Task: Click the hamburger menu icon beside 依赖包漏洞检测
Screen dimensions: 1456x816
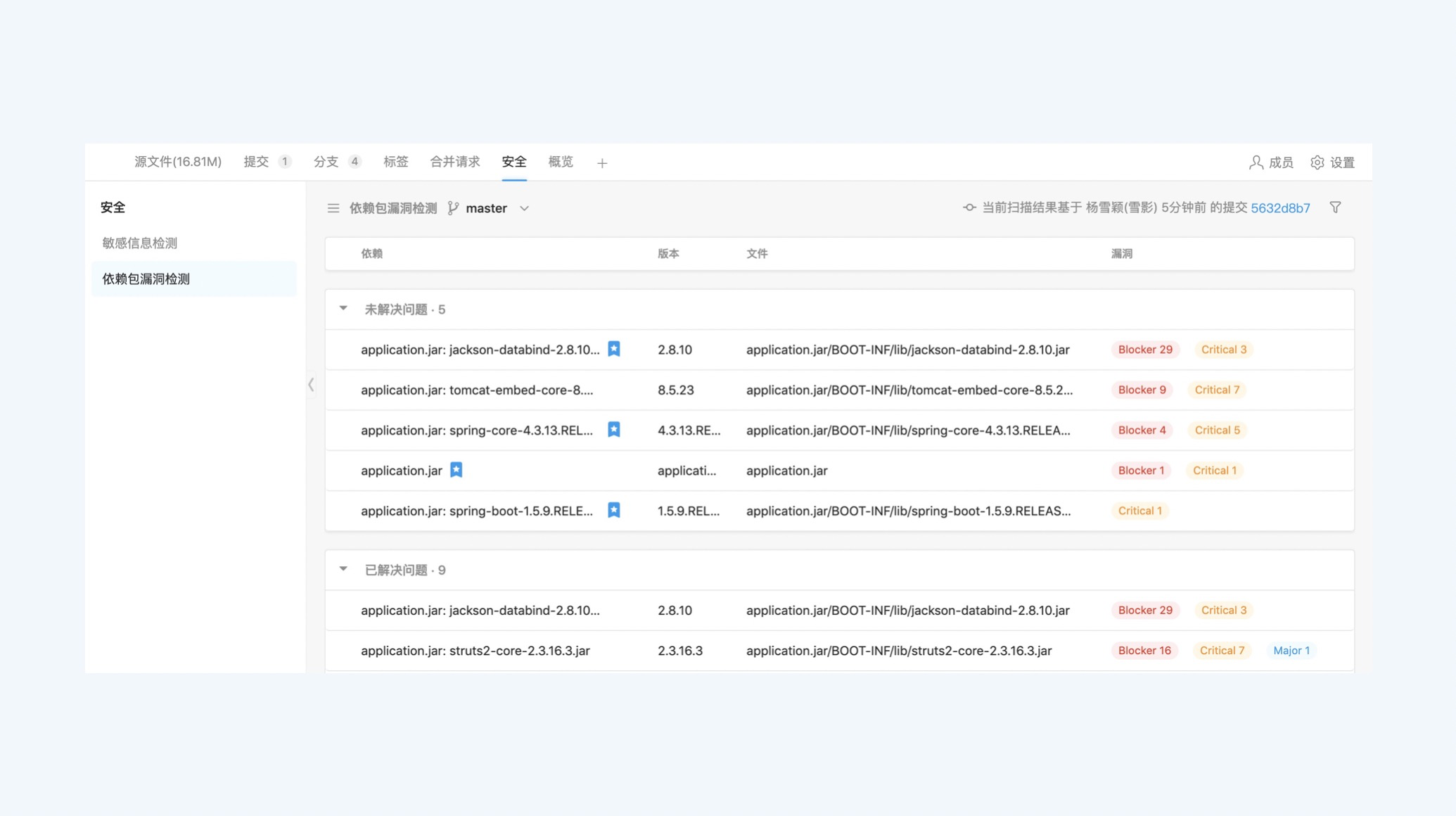Action: [333, 208]
